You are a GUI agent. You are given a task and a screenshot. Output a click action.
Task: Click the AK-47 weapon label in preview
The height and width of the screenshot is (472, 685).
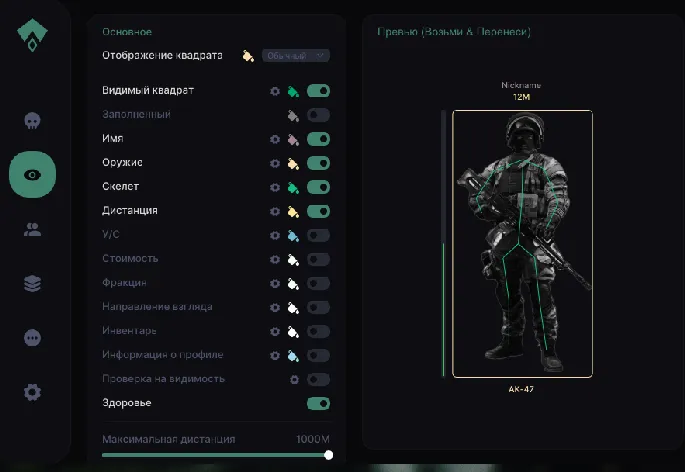pos(521,389)
